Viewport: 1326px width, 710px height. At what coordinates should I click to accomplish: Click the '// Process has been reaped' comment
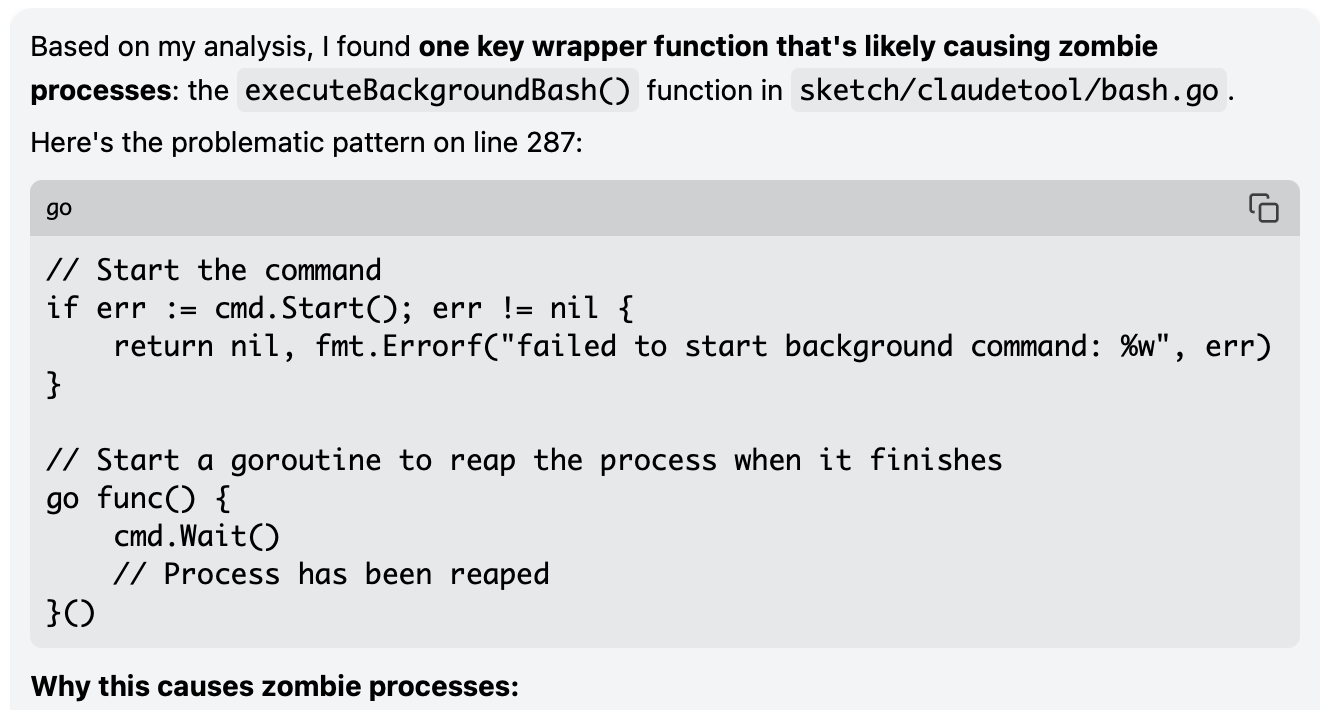[x=331, y=574]
